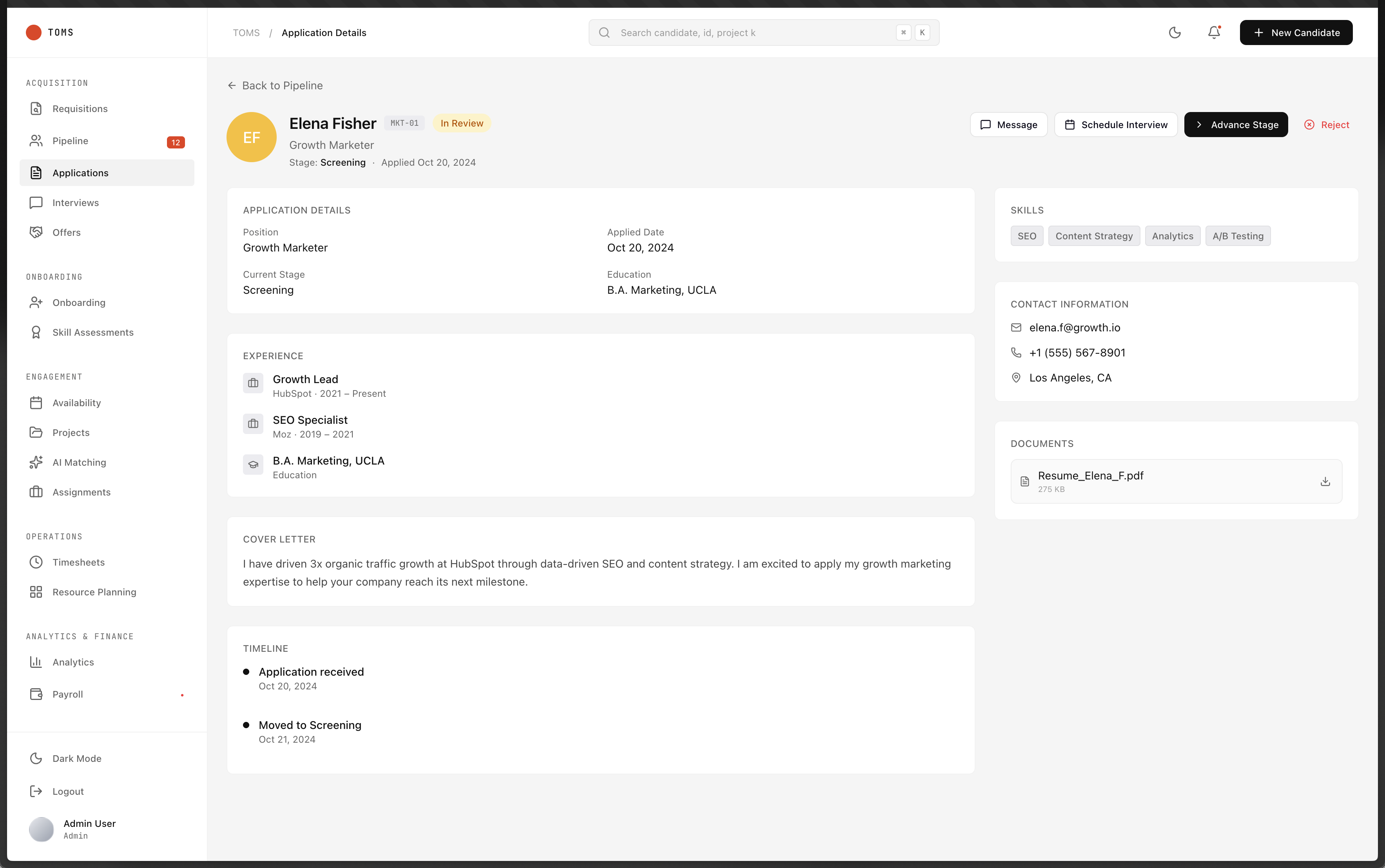
Task: Open the Pipeline menu item
Action: pos(70,141)
